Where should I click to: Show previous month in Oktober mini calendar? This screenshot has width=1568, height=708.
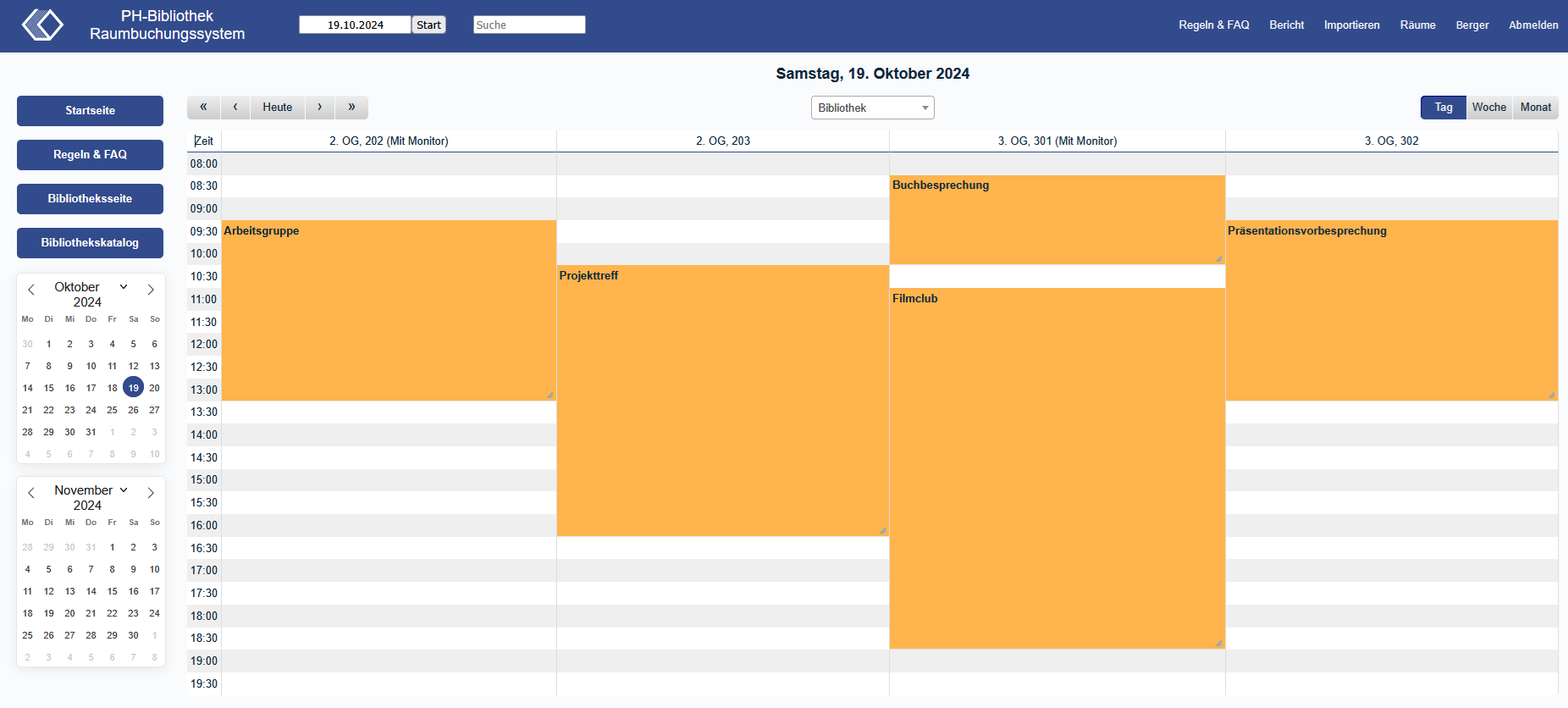[x=31, y=290]
